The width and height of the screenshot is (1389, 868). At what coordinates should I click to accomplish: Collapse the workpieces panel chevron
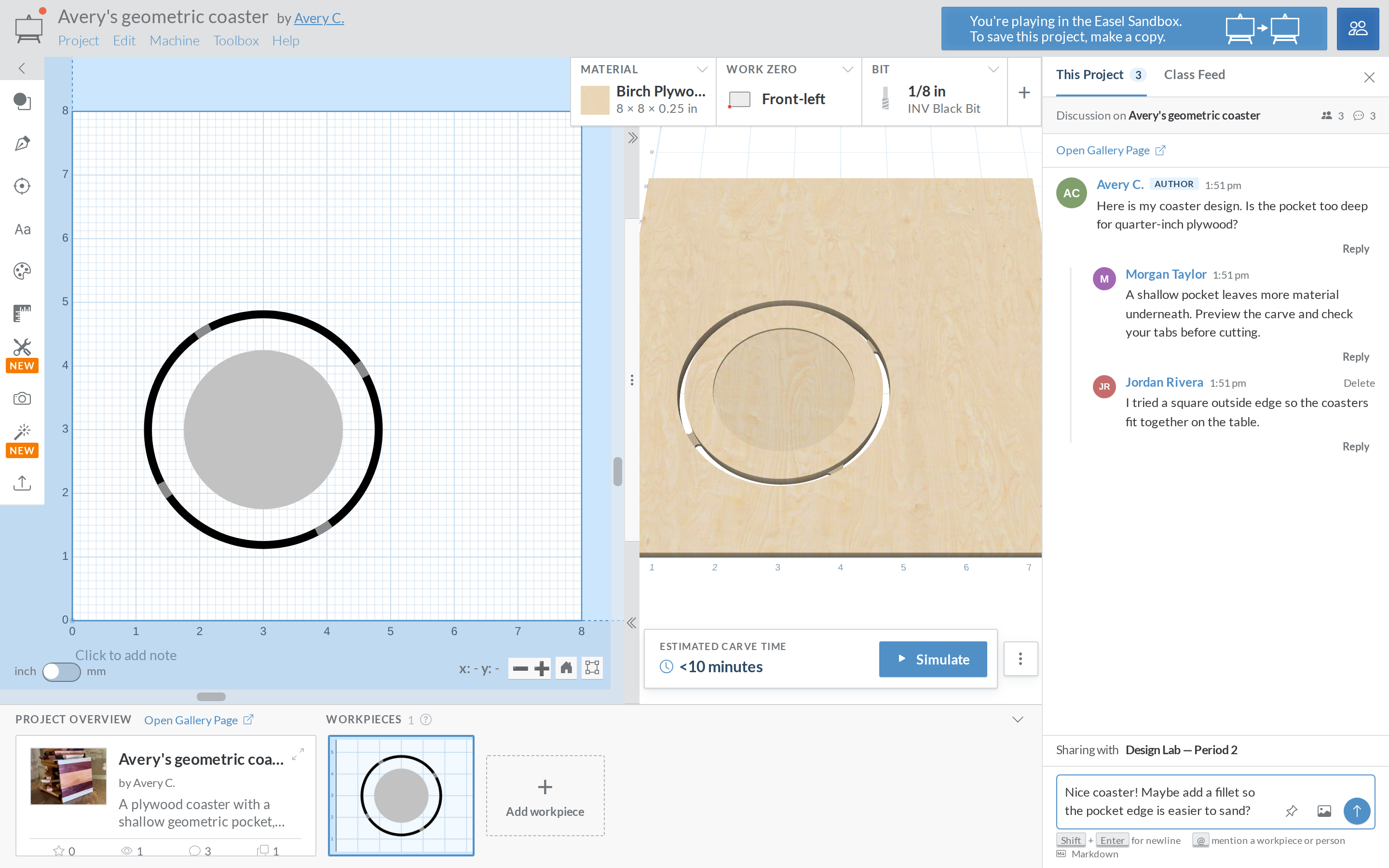click(1018, 719)
